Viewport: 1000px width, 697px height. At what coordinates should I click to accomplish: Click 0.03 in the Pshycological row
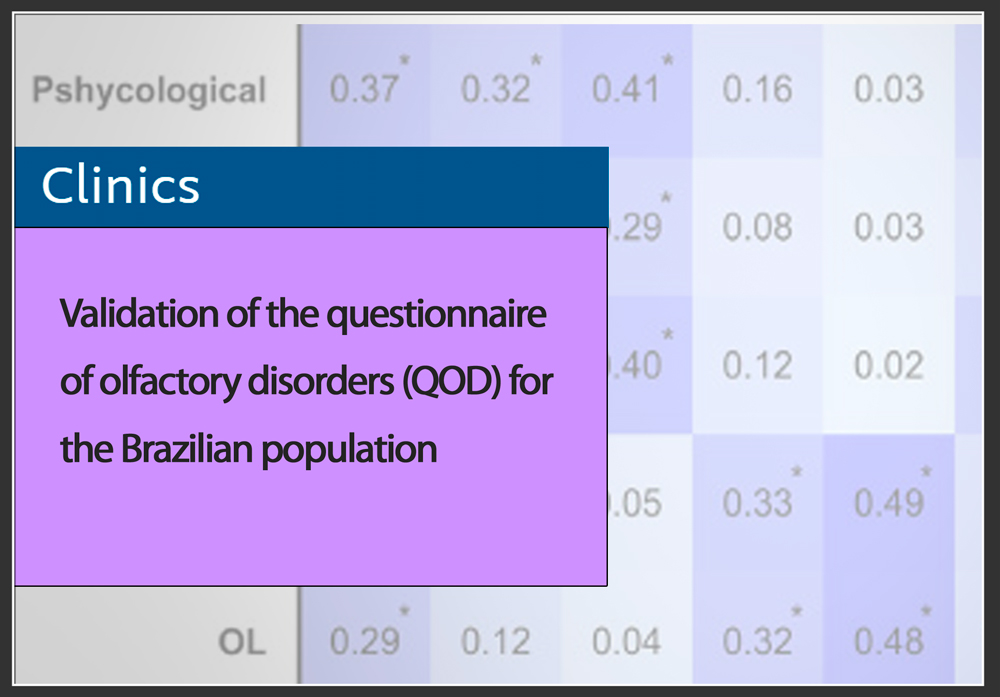888,90
